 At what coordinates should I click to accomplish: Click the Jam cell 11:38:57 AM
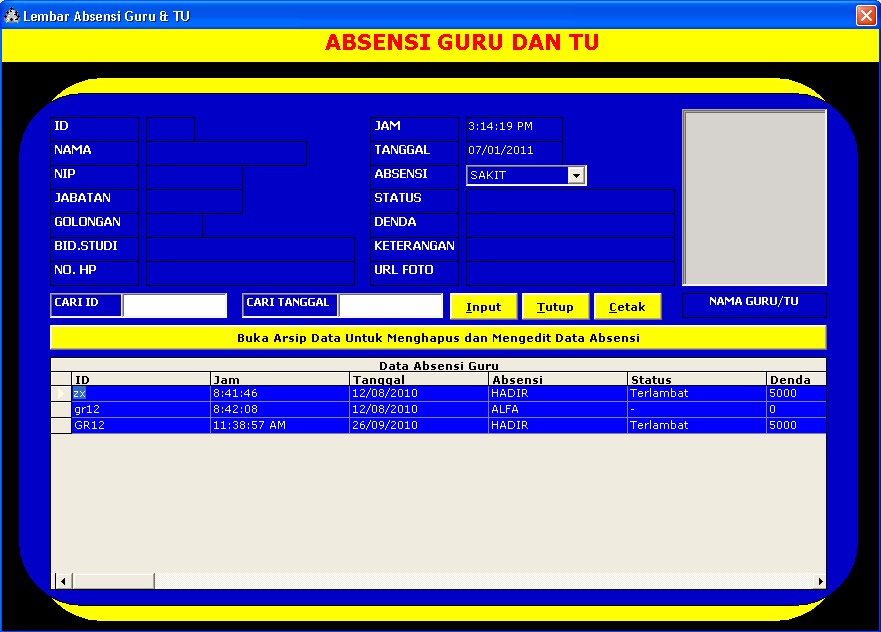click(x=280, y=425)
